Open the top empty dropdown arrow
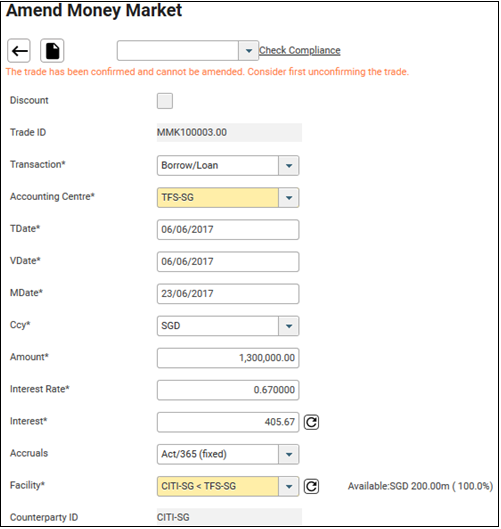501x529 pixels. point(249,51)
